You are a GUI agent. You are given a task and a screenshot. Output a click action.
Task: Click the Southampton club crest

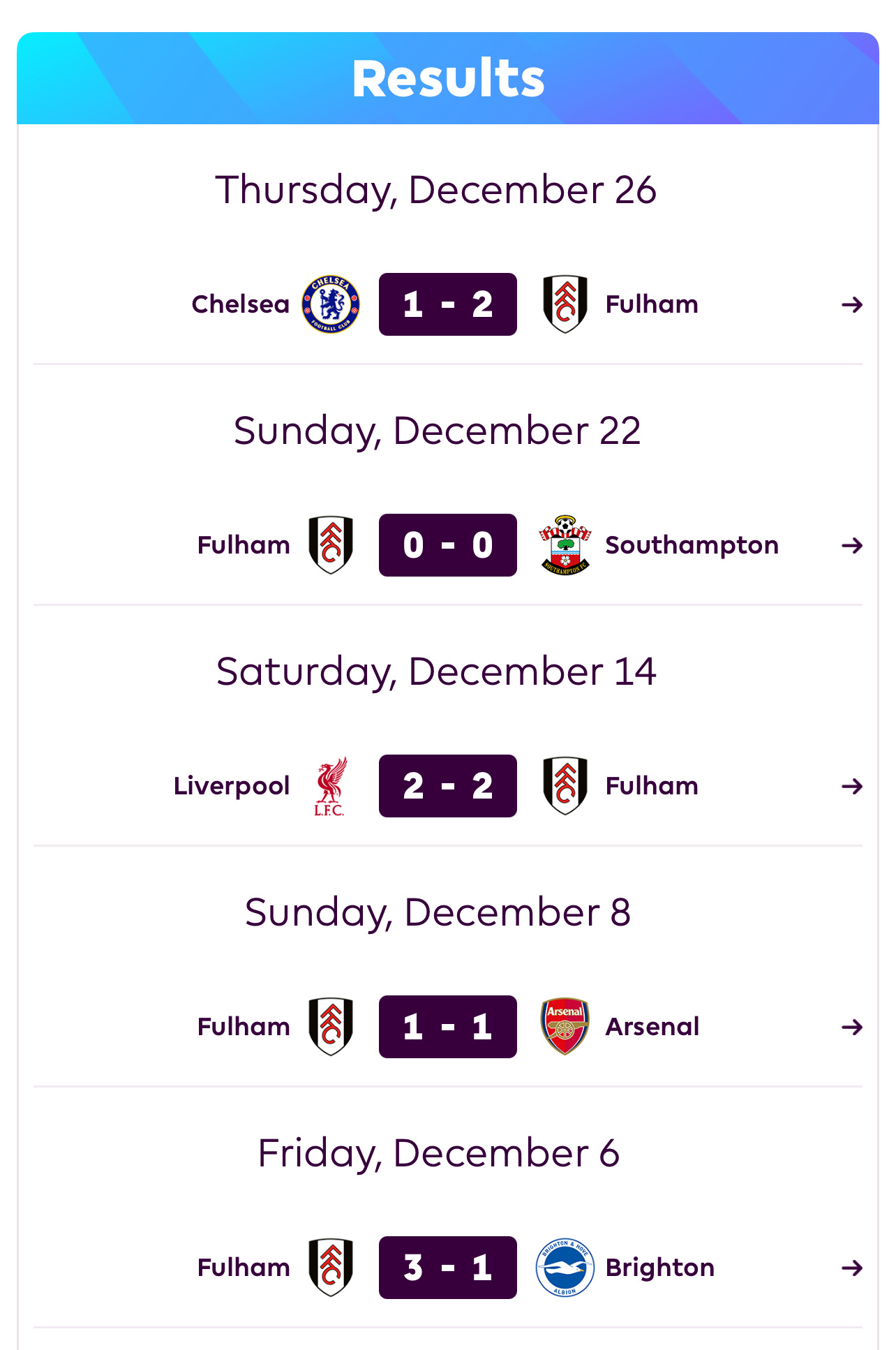565,545
